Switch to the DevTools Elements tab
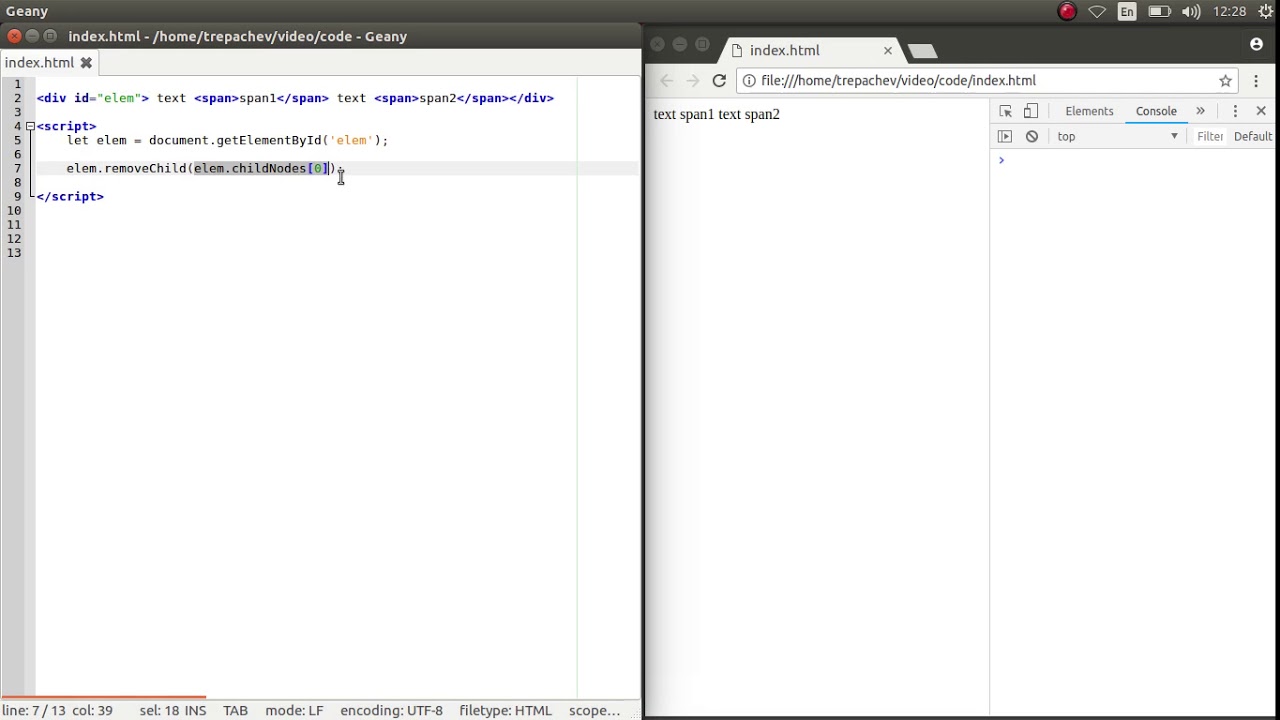The image size is (1280, 720). [x=1089, y=111]
